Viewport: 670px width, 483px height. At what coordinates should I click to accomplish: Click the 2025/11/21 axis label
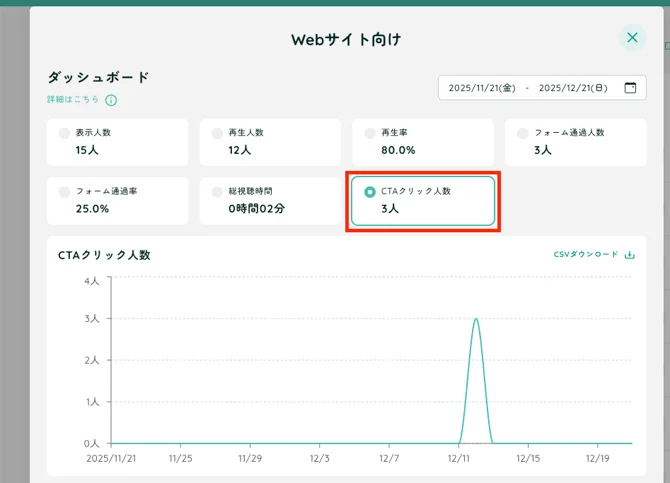click(111, 459)
